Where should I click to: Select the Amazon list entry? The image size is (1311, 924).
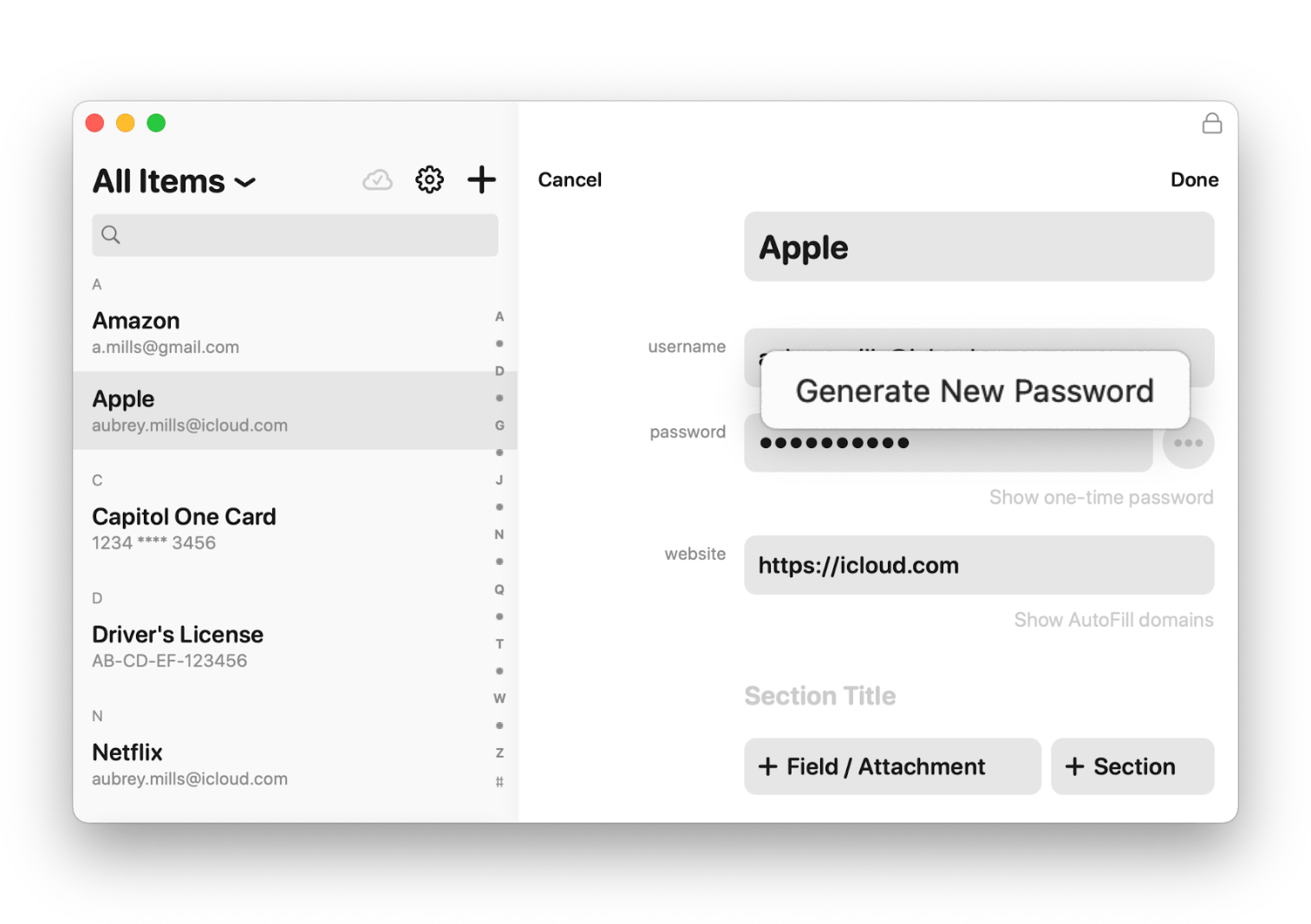pos(295,333)
